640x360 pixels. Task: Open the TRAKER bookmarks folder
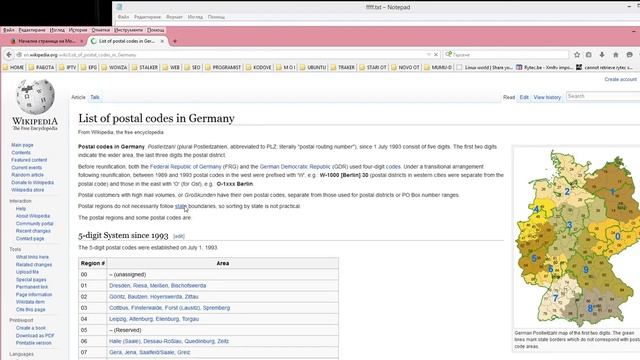pos(342,67)
